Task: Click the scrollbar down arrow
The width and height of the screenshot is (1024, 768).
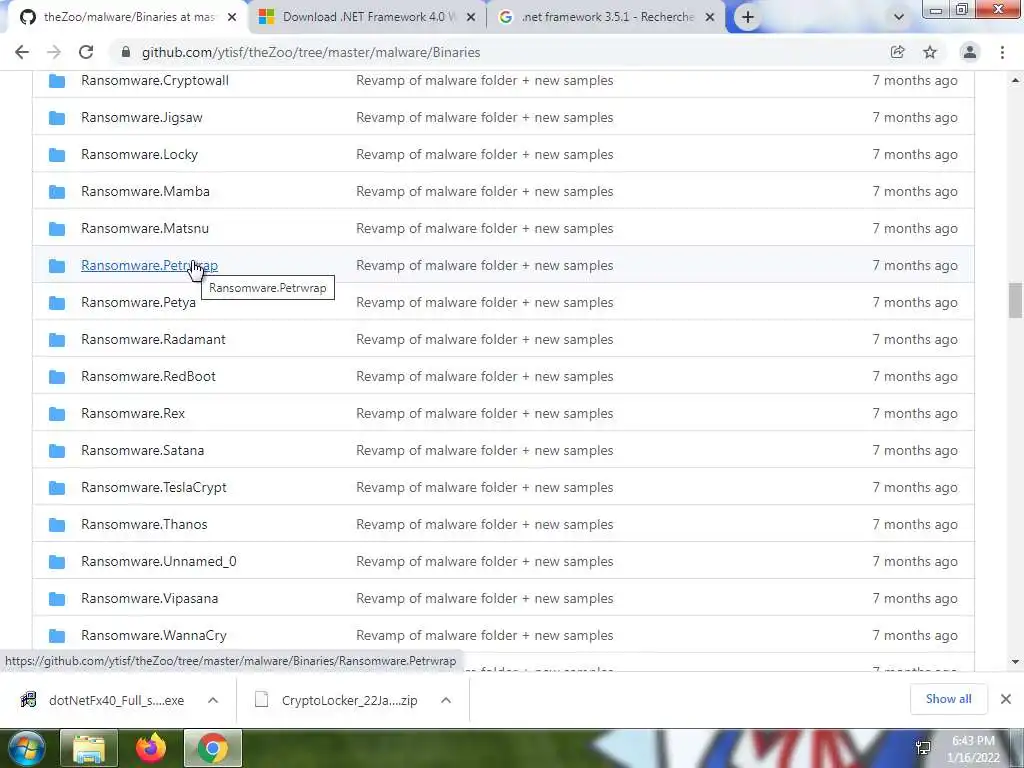Action: click(1015, 662)
